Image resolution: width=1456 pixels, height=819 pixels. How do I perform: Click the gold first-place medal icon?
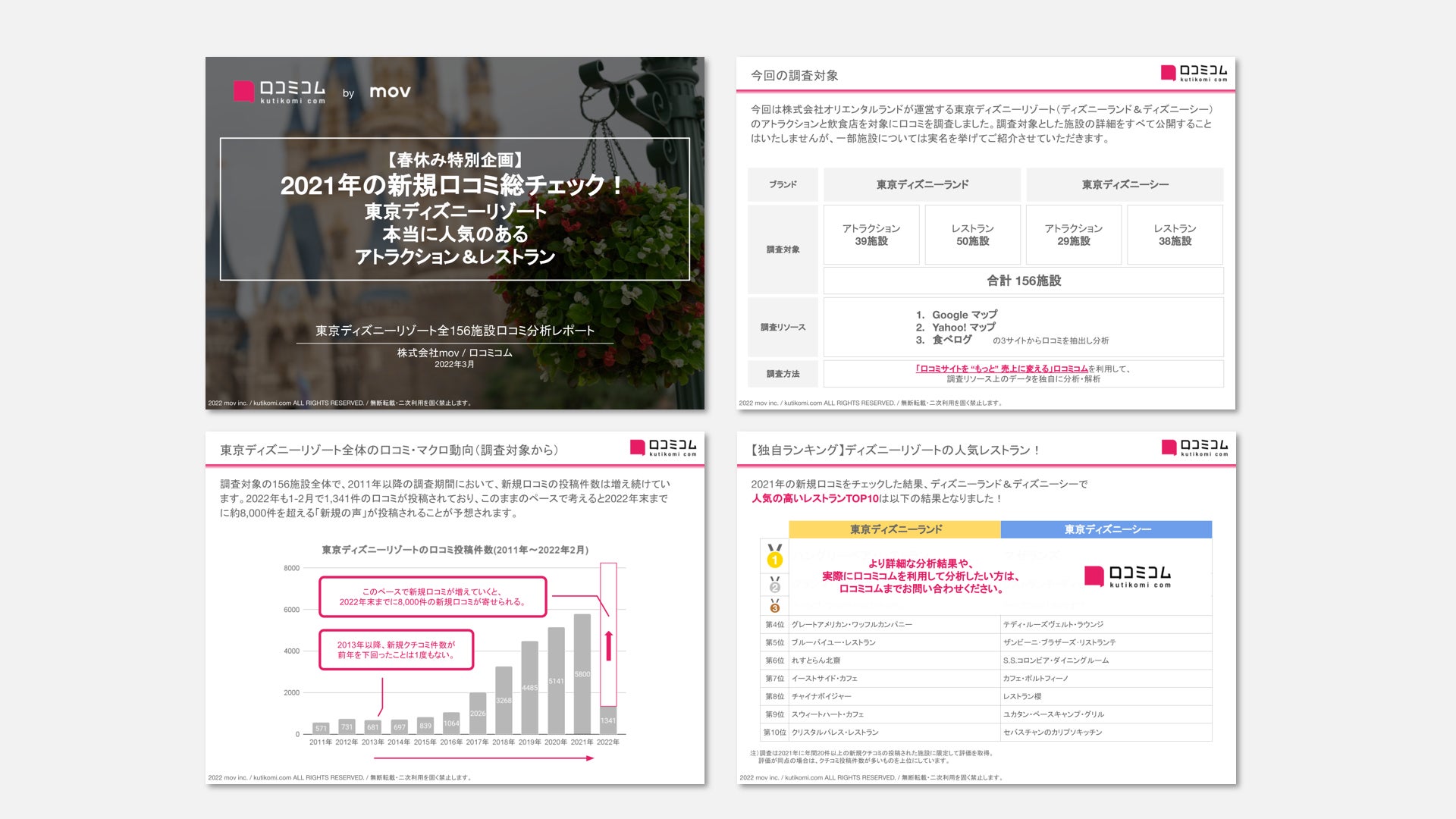point(774,557)
